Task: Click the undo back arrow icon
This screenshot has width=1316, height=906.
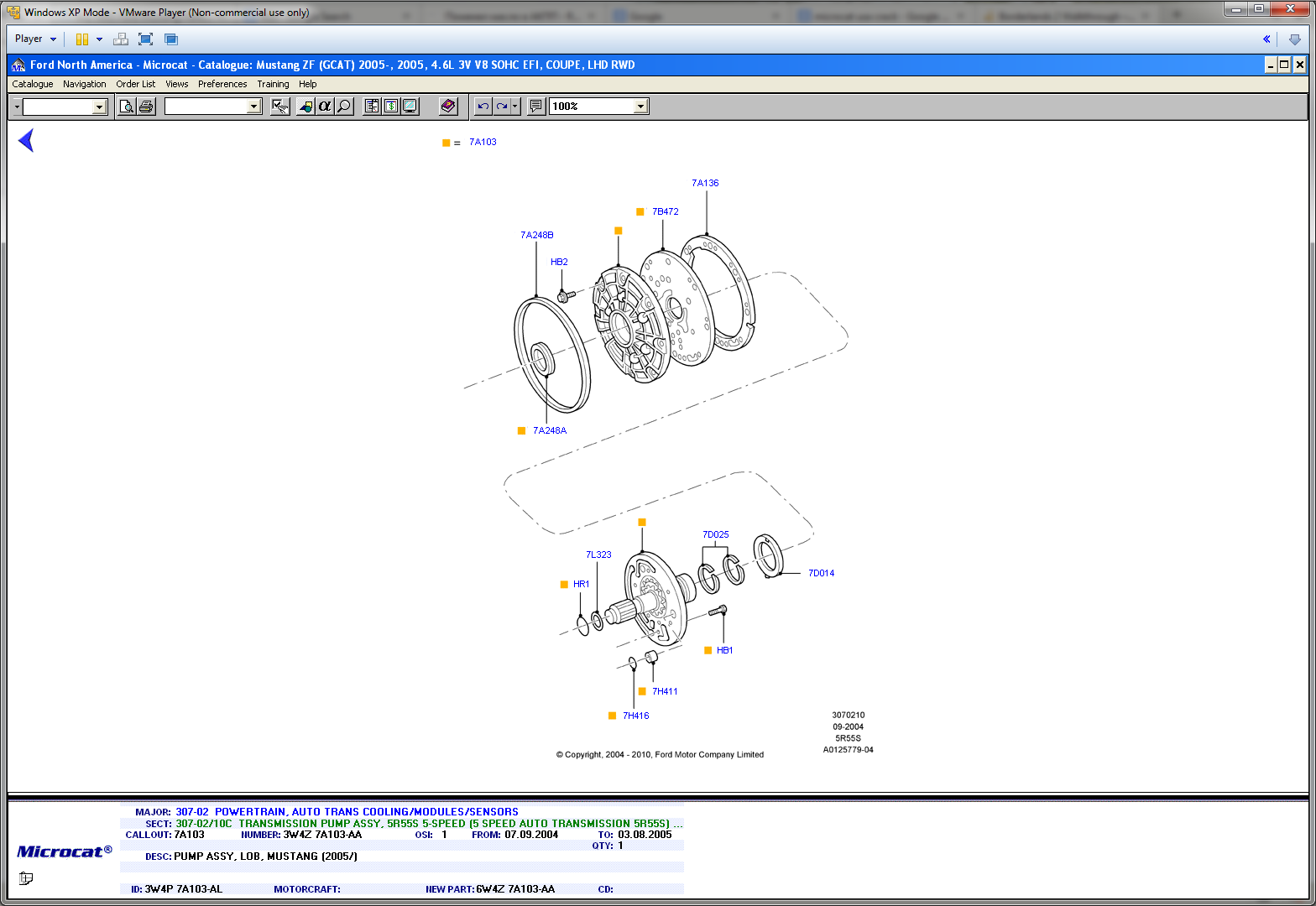Action: coord(483,107)
